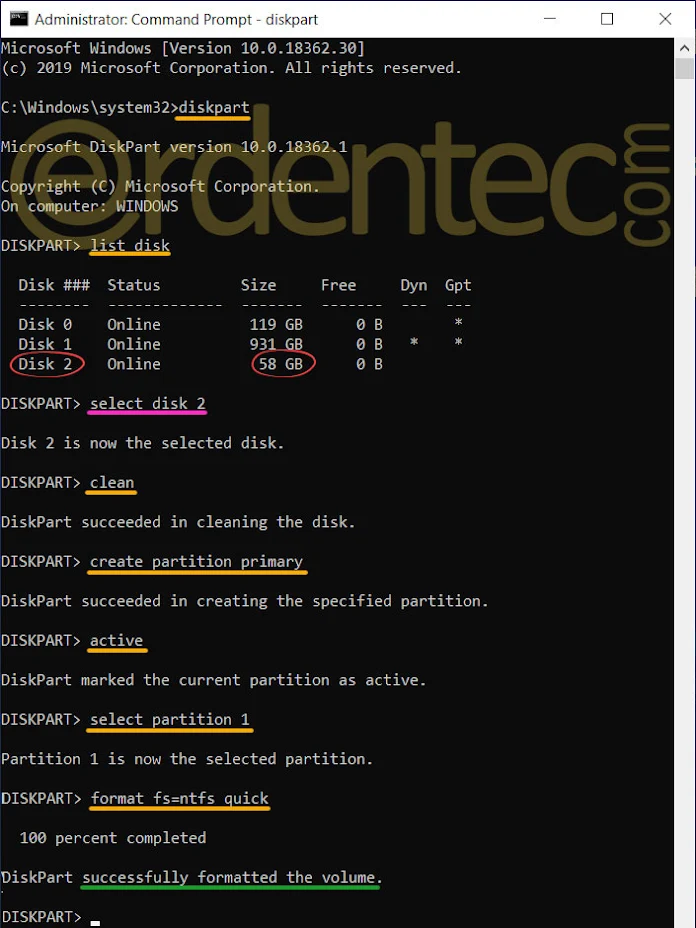Click the vertical scrollbar thumb
The width and height of the screenshot is (696, 928).
coord(685,68)
